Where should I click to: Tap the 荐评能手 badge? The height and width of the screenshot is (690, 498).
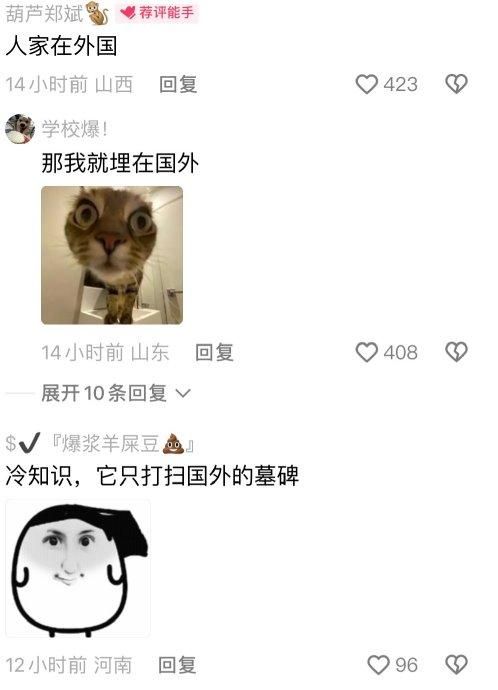pos(157,12)
